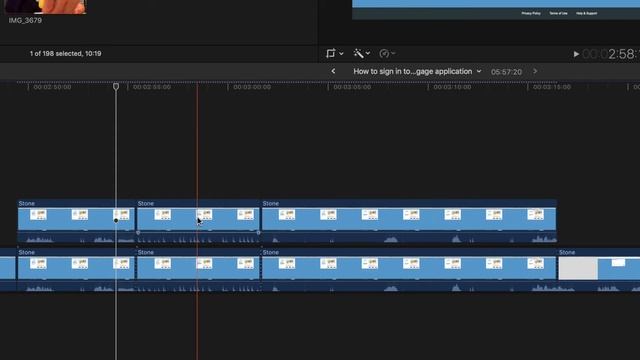Viewport: 640px width, 360px height.
Task: Expand the enhancements menu chevron beside magic wand
Action: [368, 53]
